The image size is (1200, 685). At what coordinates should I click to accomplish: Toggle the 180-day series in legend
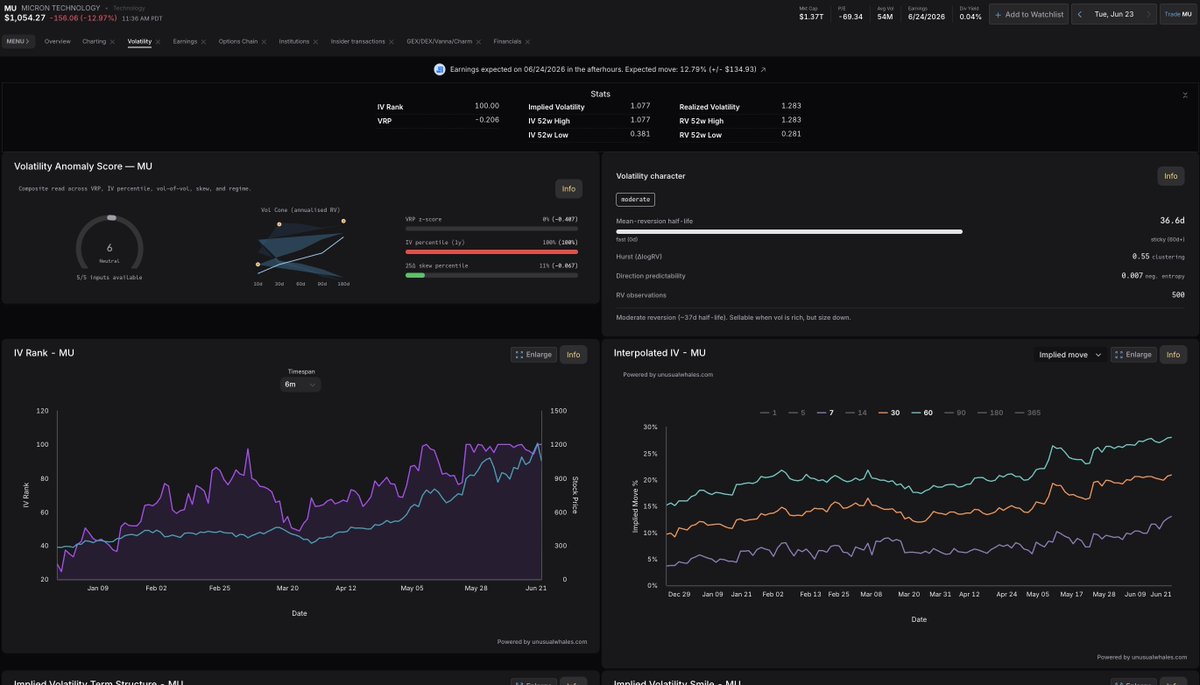tap(990, 412)
